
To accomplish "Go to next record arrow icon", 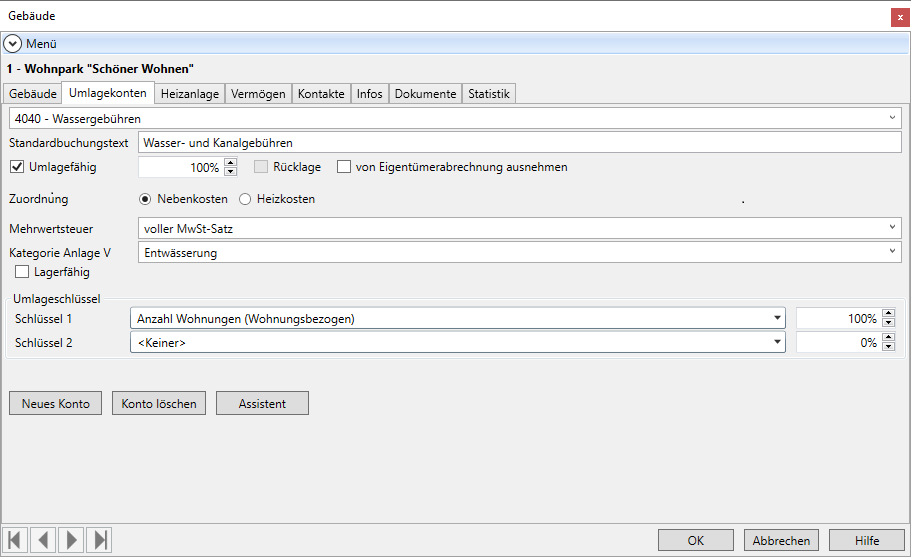I will point(71,540).
